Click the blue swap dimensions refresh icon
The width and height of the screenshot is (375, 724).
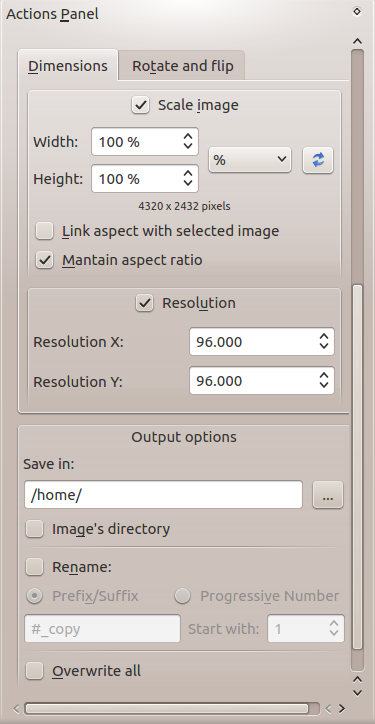(x=318, y=160)
